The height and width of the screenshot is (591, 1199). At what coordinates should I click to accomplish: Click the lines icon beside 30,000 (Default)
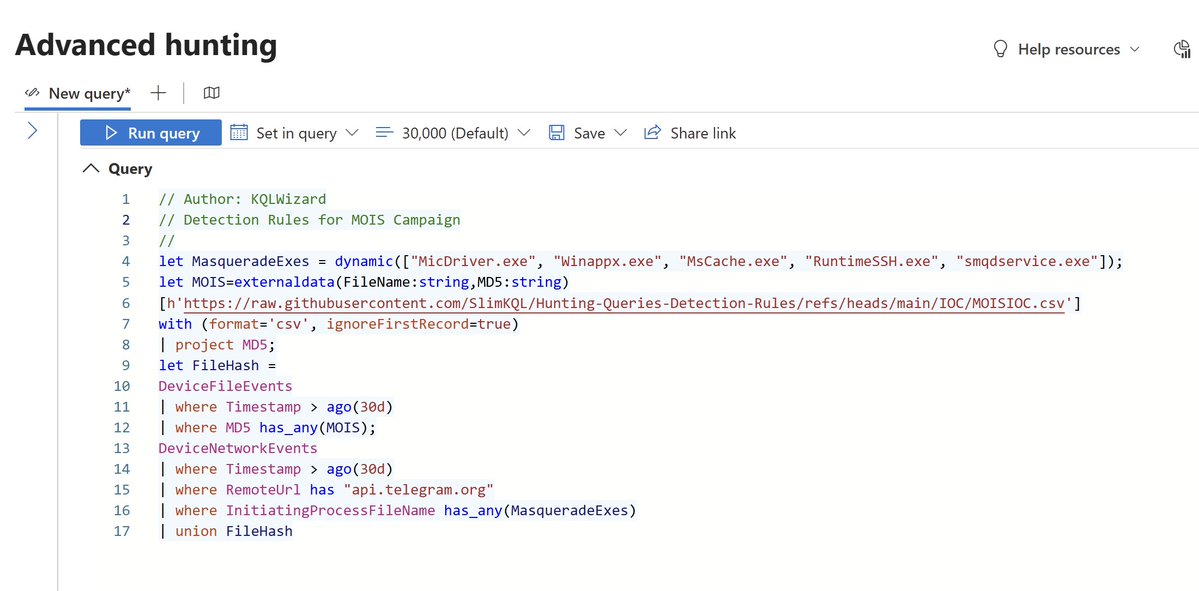click(x=384, y=132)
